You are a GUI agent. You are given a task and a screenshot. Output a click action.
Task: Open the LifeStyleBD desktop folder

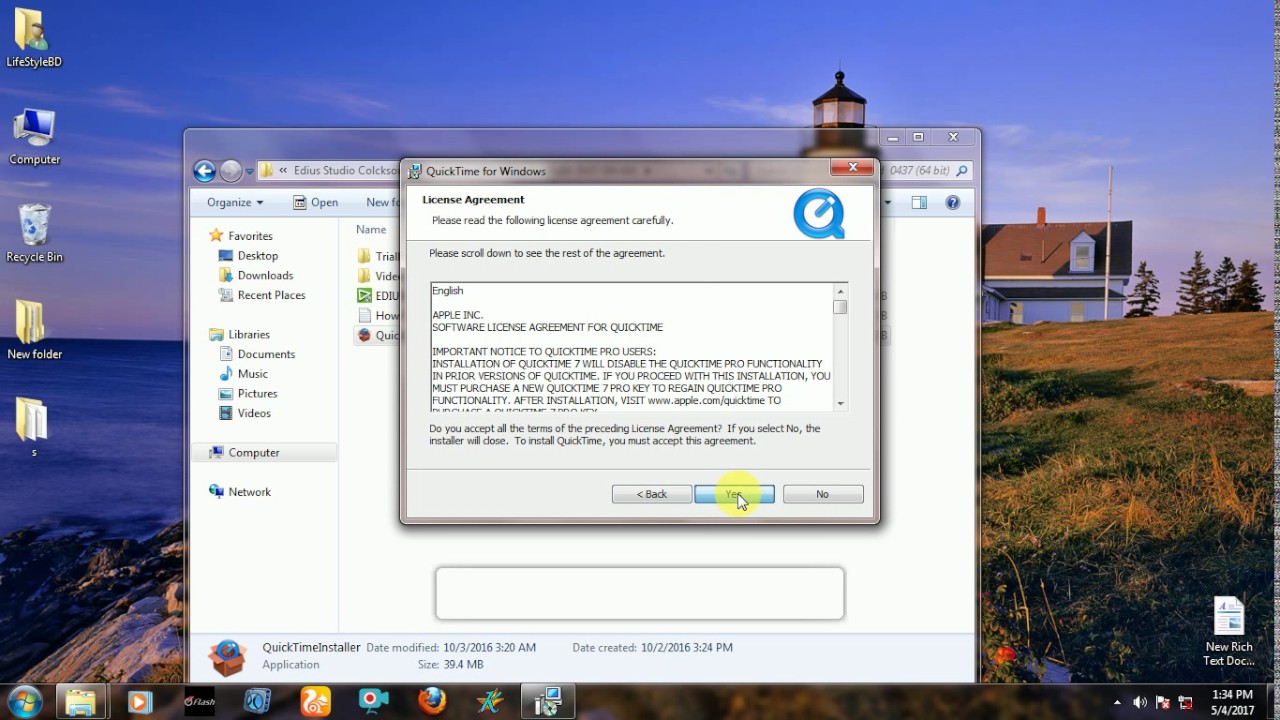point(34,38)
